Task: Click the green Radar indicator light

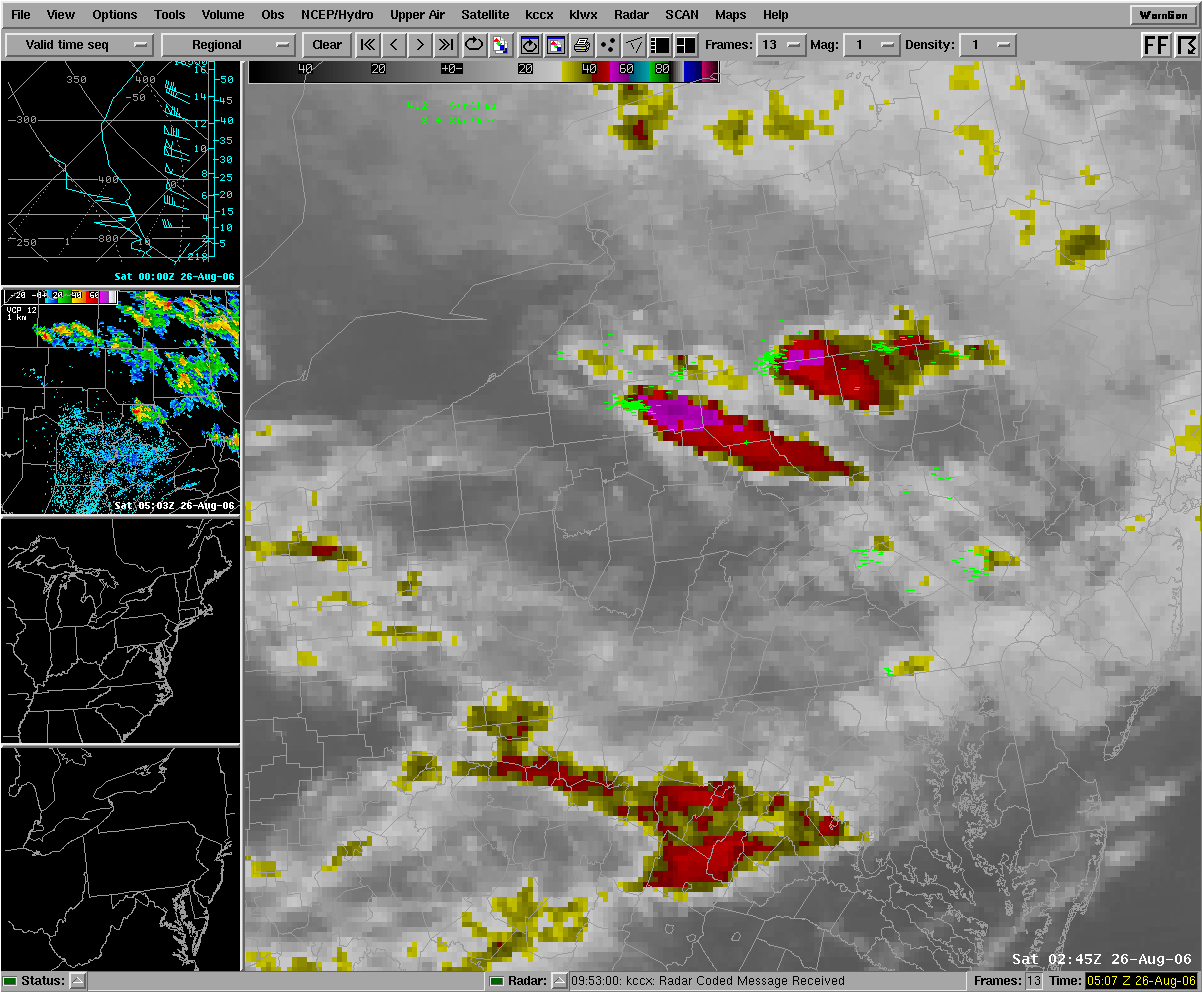Action: tap(496, 981)
